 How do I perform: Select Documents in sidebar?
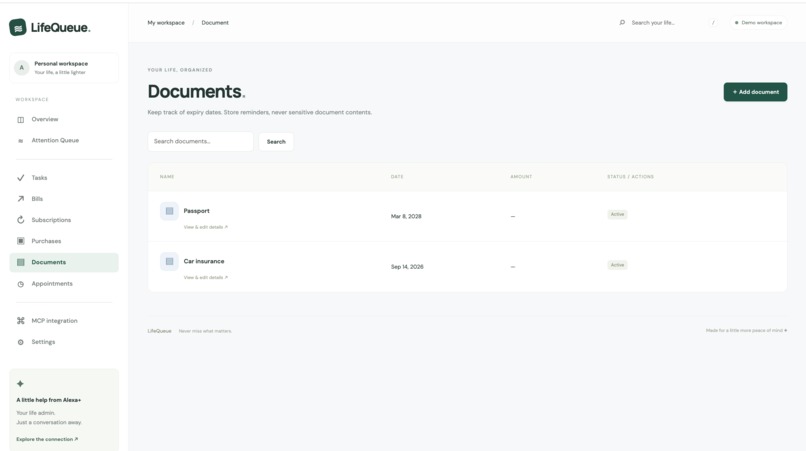click(x=64, y=262)
